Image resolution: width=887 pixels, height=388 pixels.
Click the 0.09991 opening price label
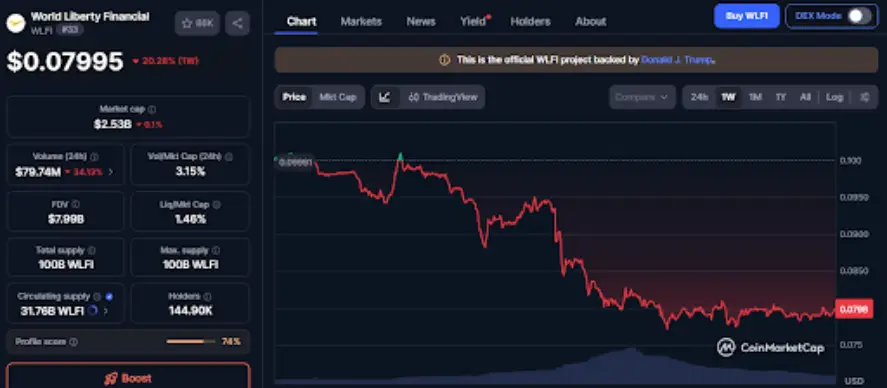[x=295, y=162]
